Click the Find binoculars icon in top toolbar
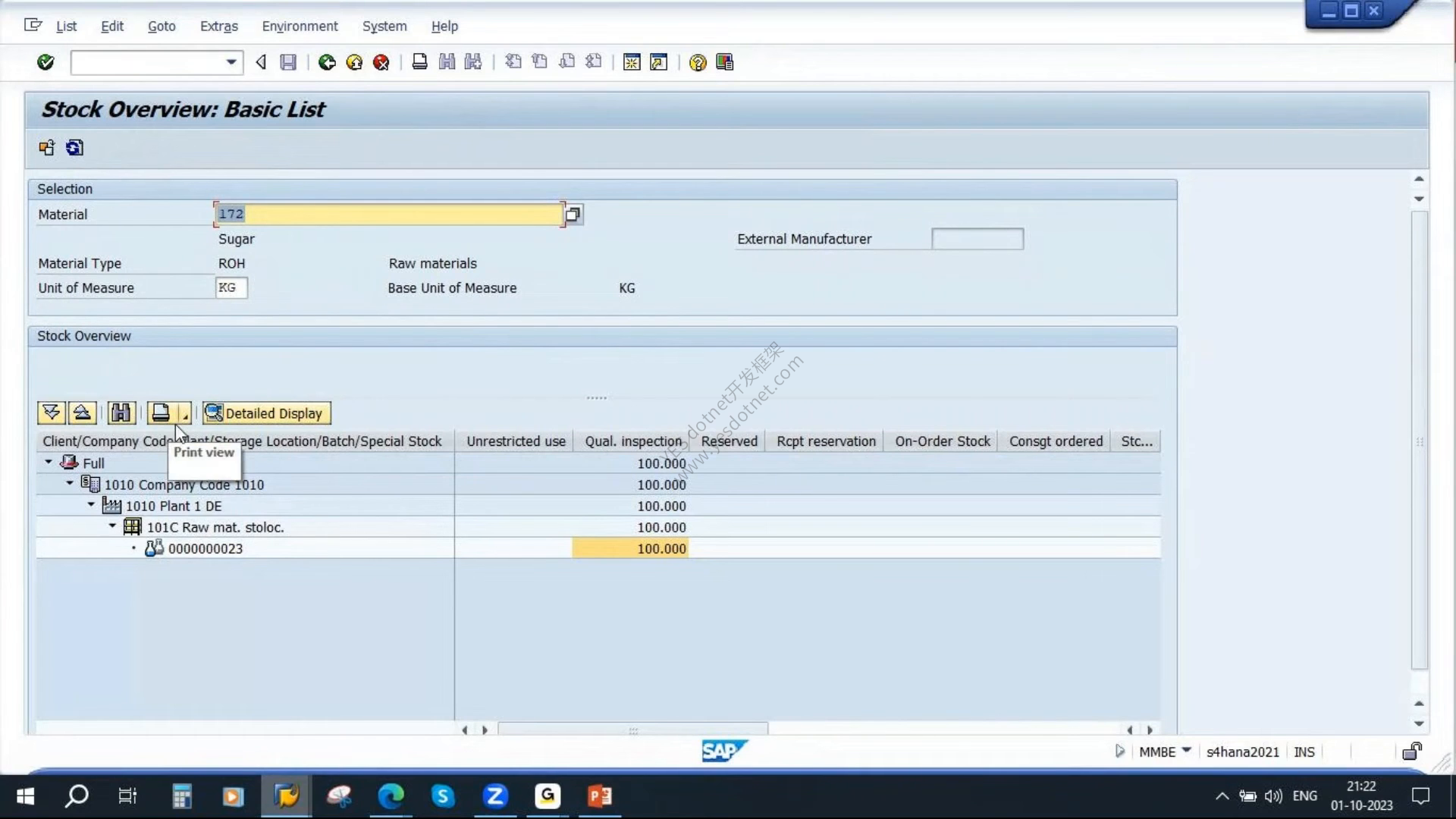 point(447,62)
